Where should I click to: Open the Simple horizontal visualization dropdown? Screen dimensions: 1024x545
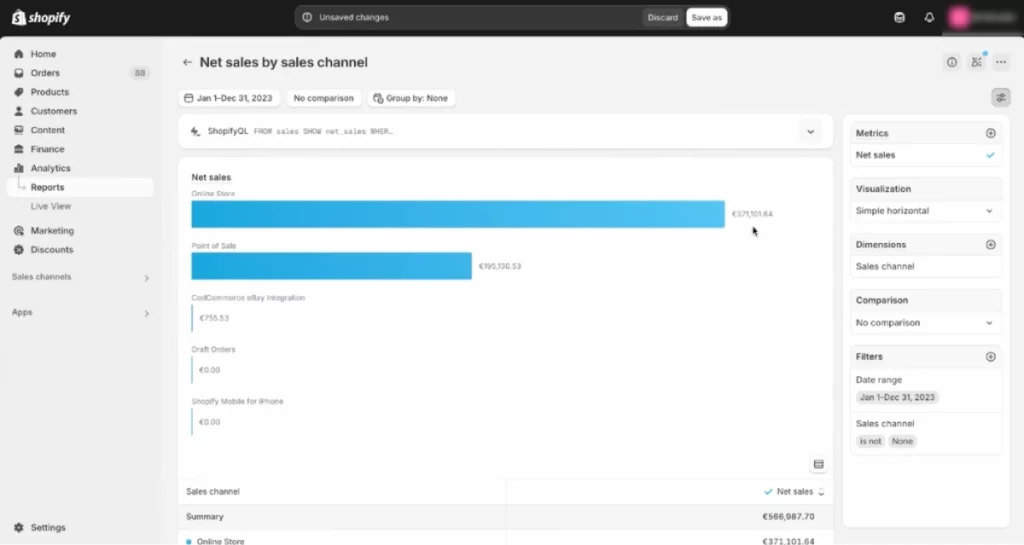pos(925,211)
